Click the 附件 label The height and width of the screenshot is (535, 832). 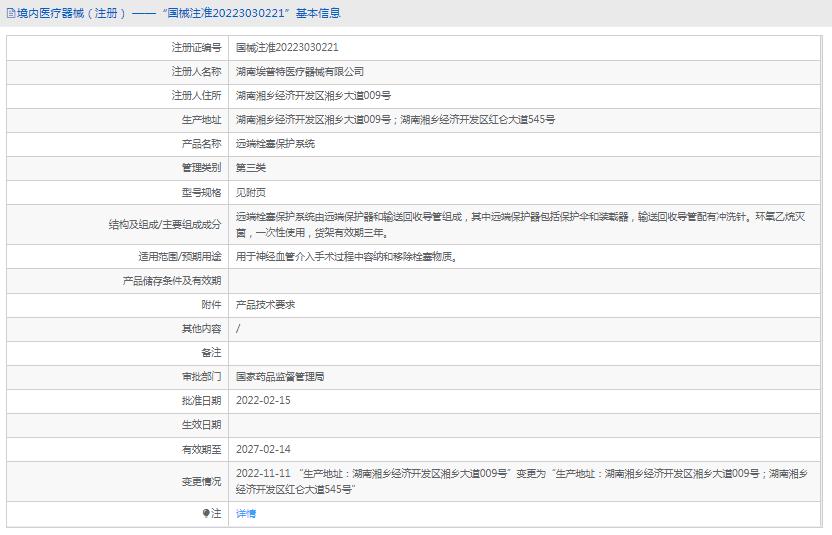pos(211,305)
